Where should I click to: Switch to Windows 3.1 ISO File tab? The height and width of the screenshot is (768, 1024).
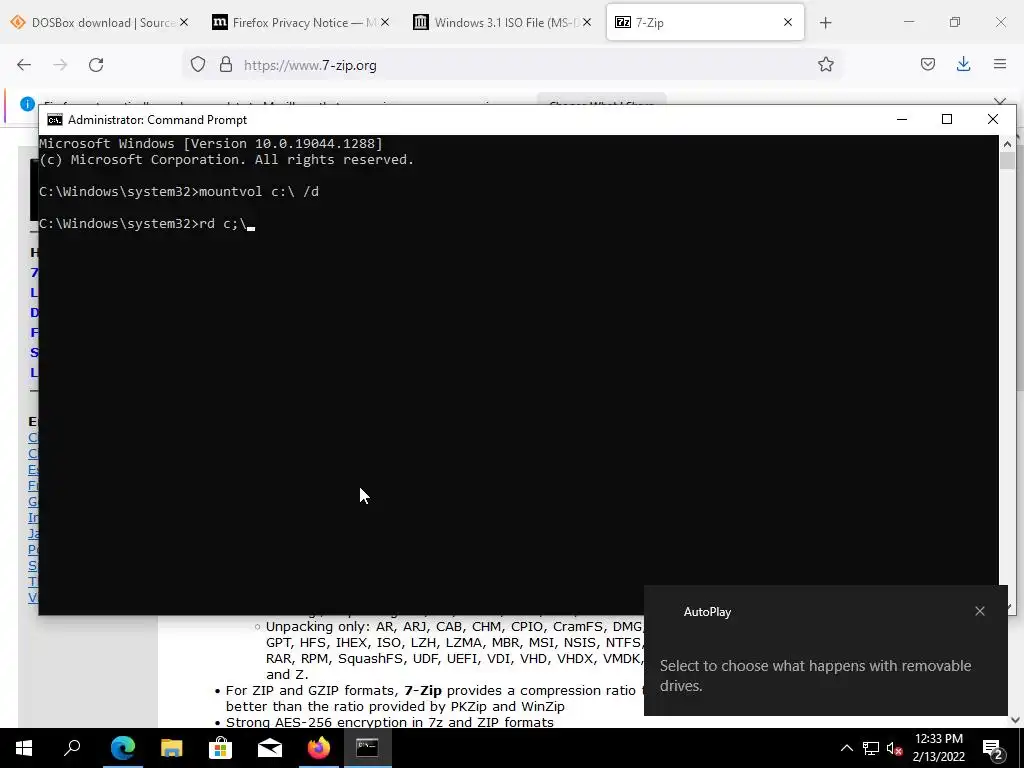[x=503, y=22]
